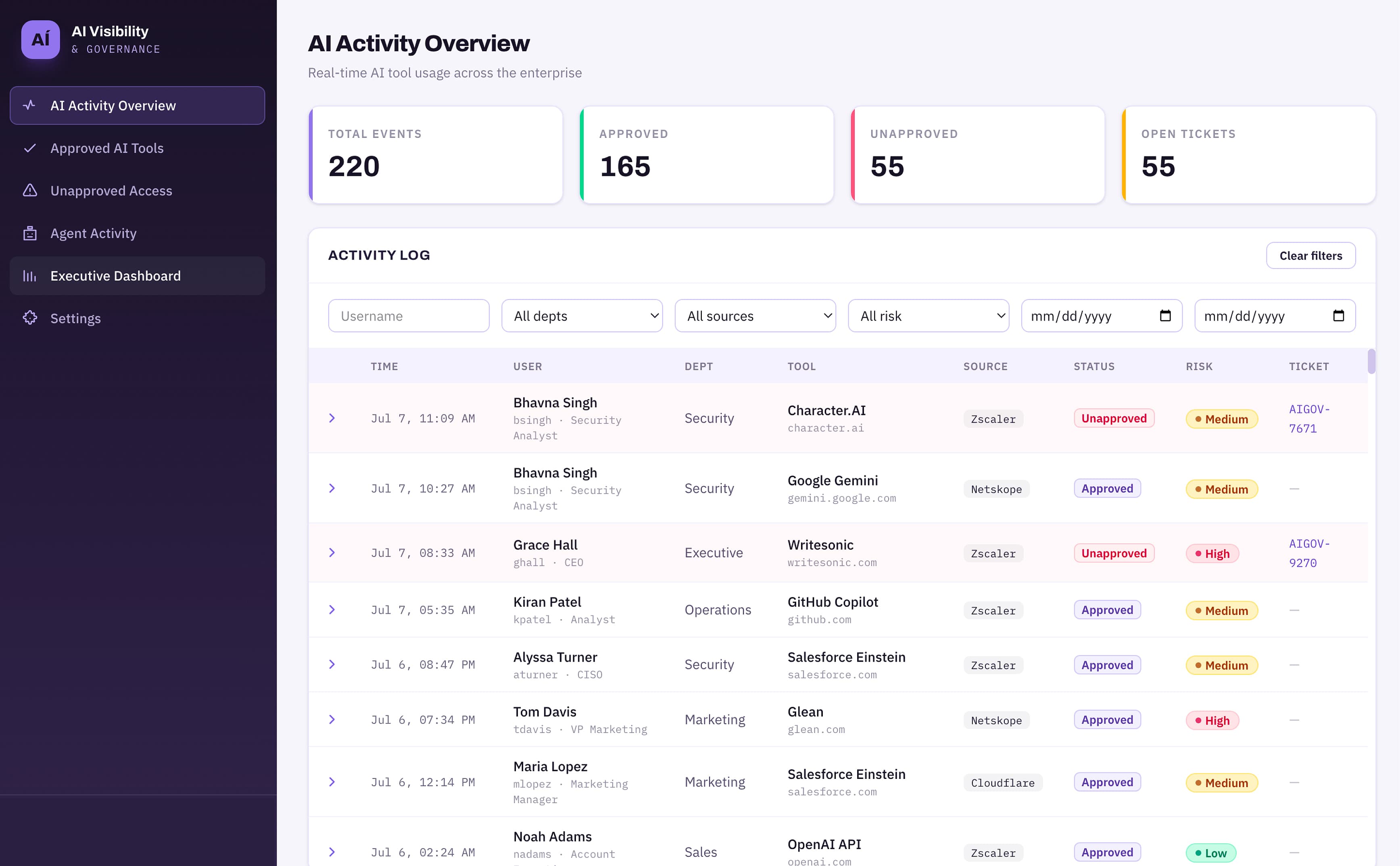The height and width of the screenshot is (866, 1400).
Task: Expand the Character.AI activity row
Action: tap(332, 418)
